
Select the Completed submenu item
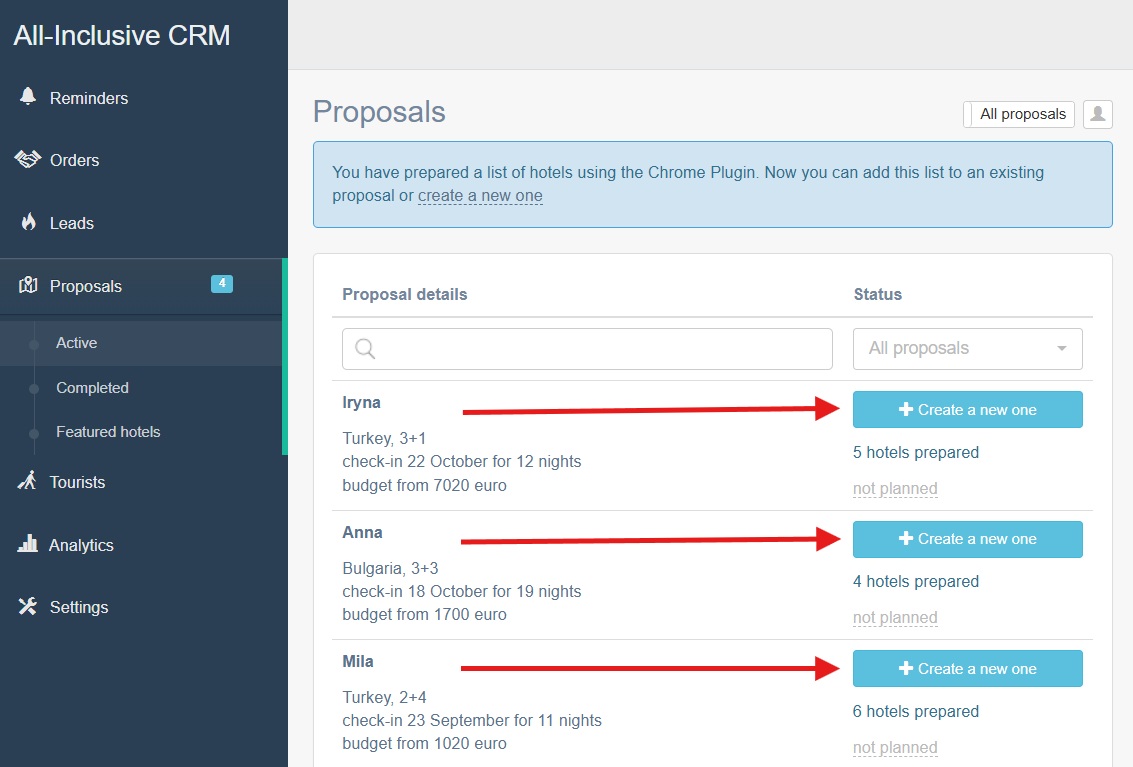pyautogui.click(x=92, y=388)
